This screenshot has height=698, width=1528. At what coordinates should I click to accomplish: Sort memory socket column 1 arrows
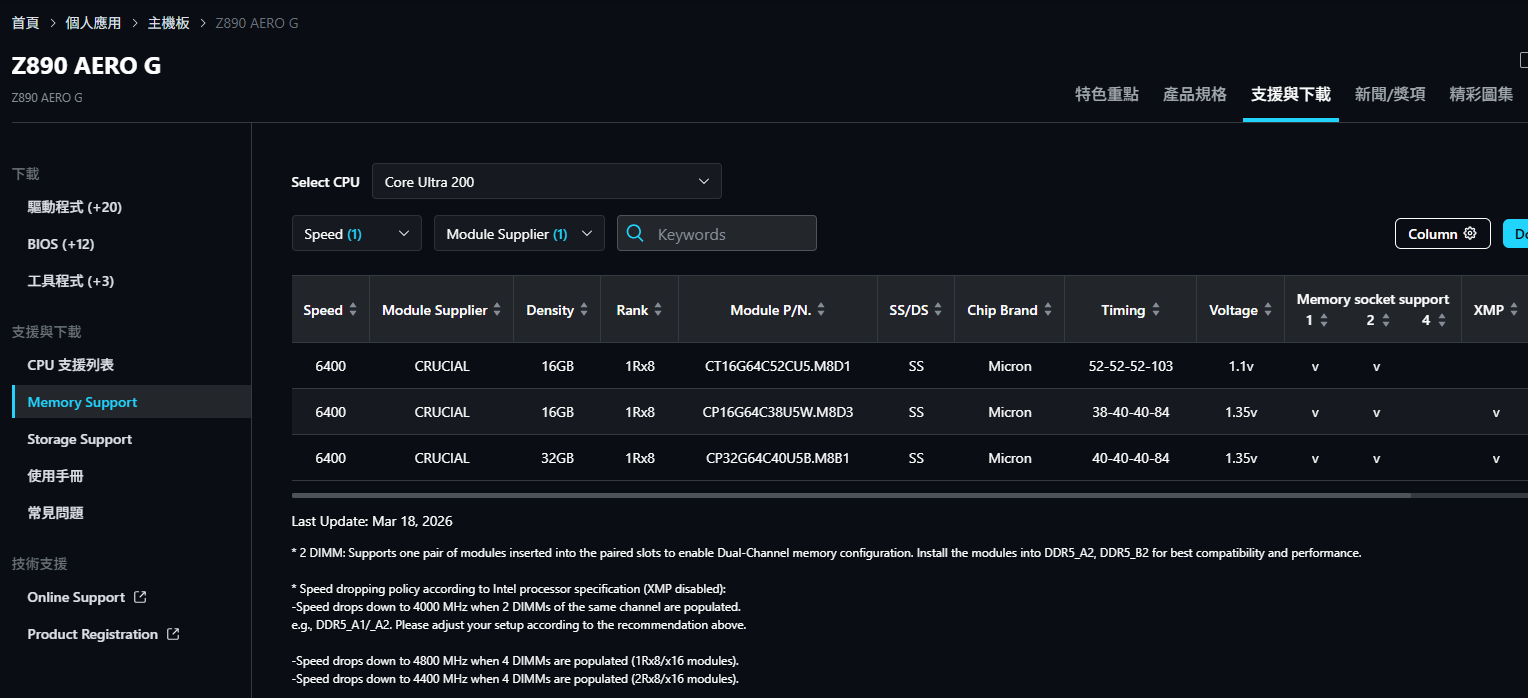point(1324,320)
